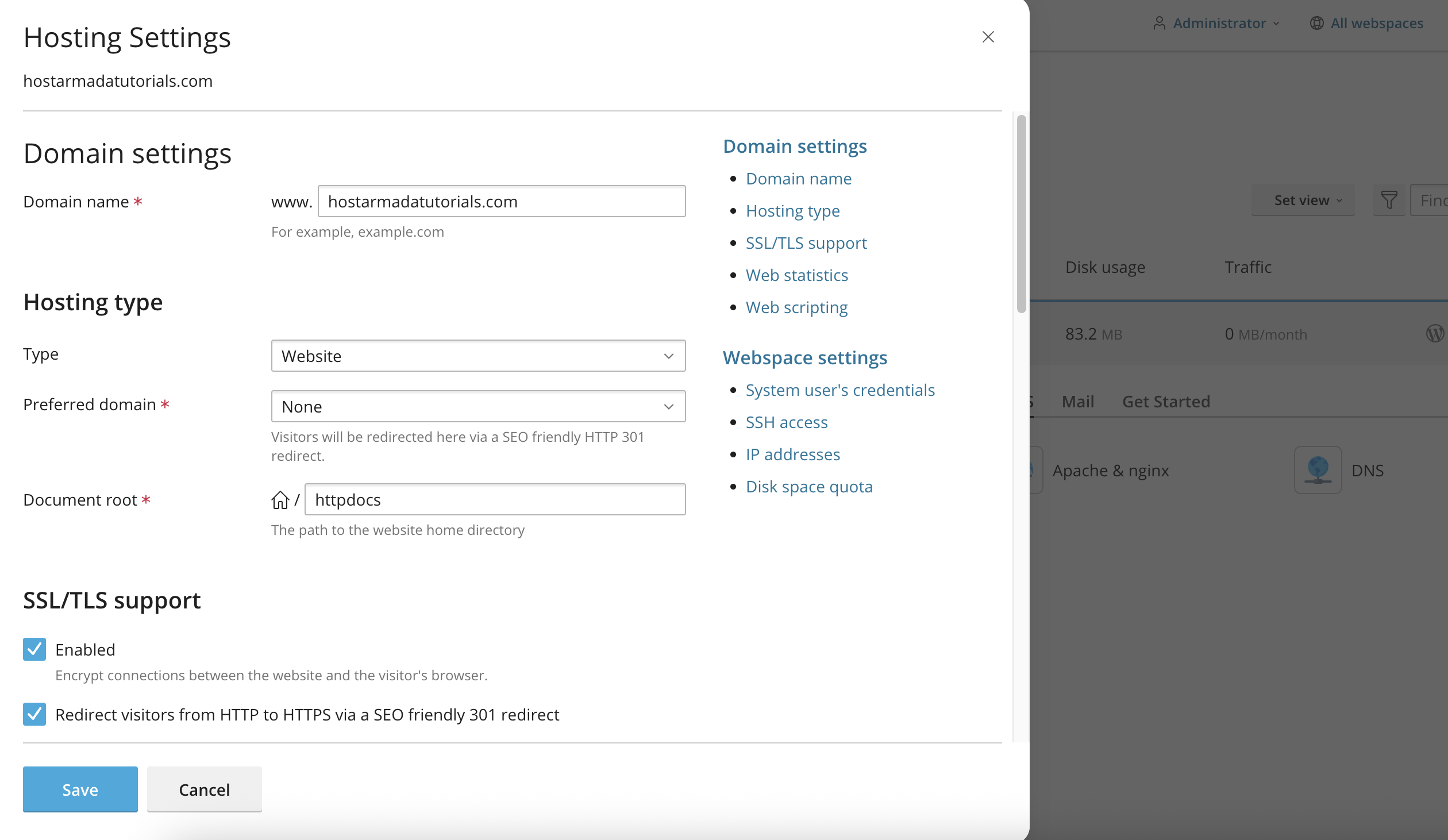
Task: Expand the Set view dropdown
Action: 1303,200
